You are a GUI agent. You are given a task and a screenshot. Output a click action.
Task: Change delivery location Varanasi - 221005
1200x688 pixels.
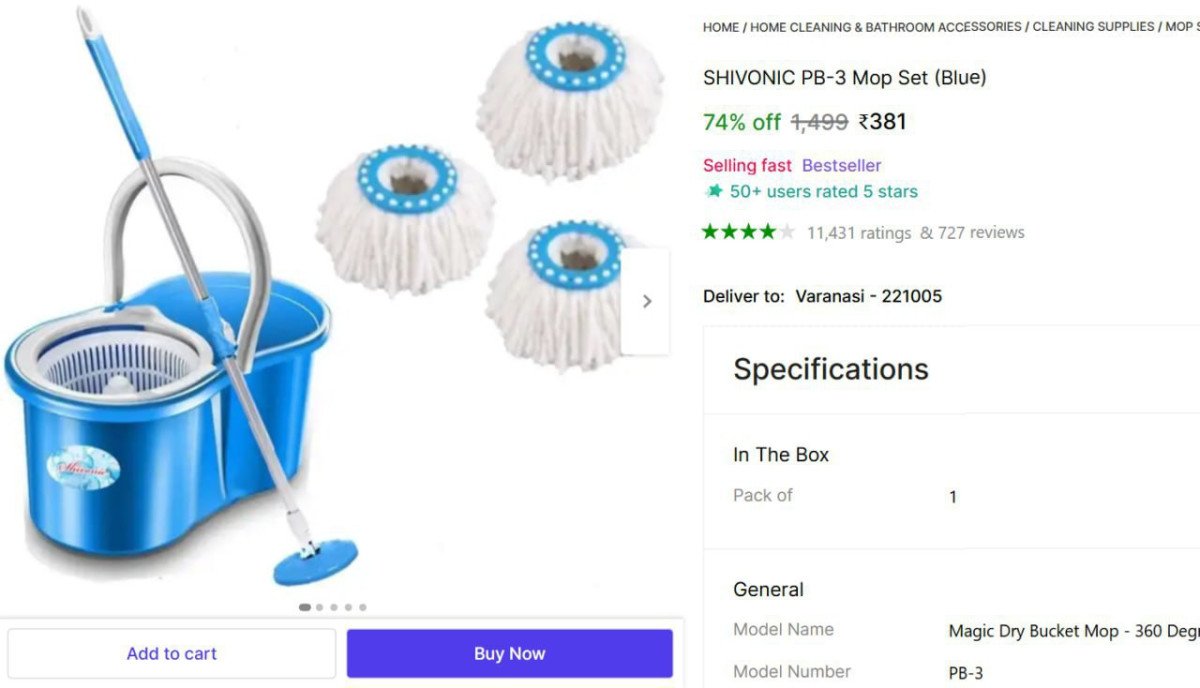pos(868,296)
